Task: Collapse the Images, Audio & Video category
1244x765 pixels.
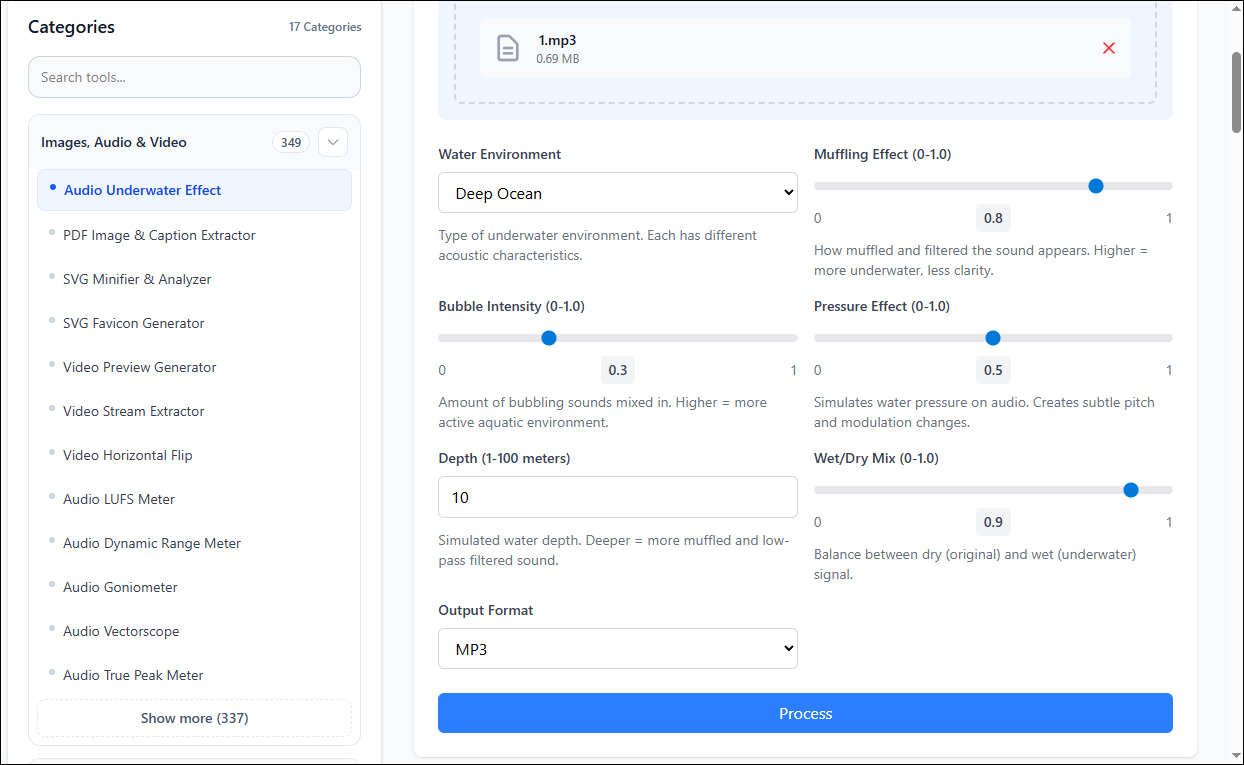Action: [333, 142]
